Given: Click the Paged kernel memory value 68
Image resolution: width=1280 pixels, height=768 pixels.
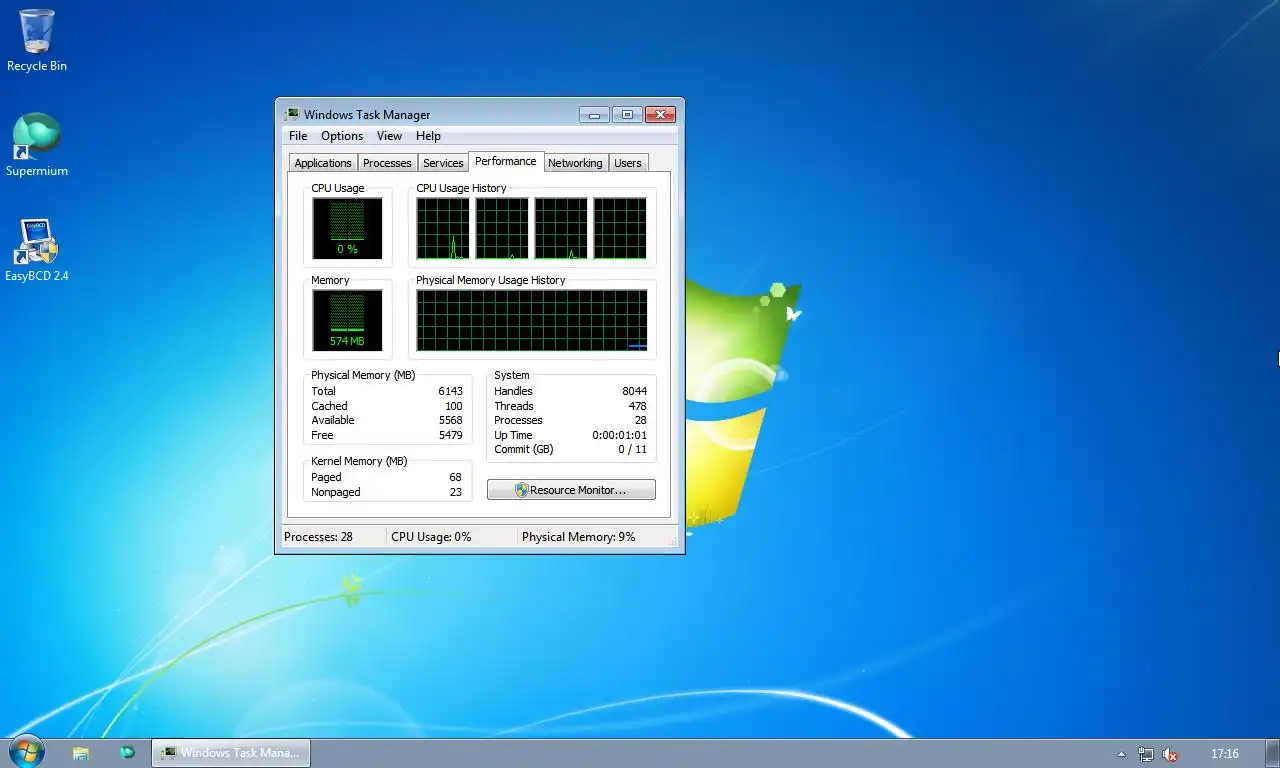Looking at the screenshot, I should [x=455, y=477].
